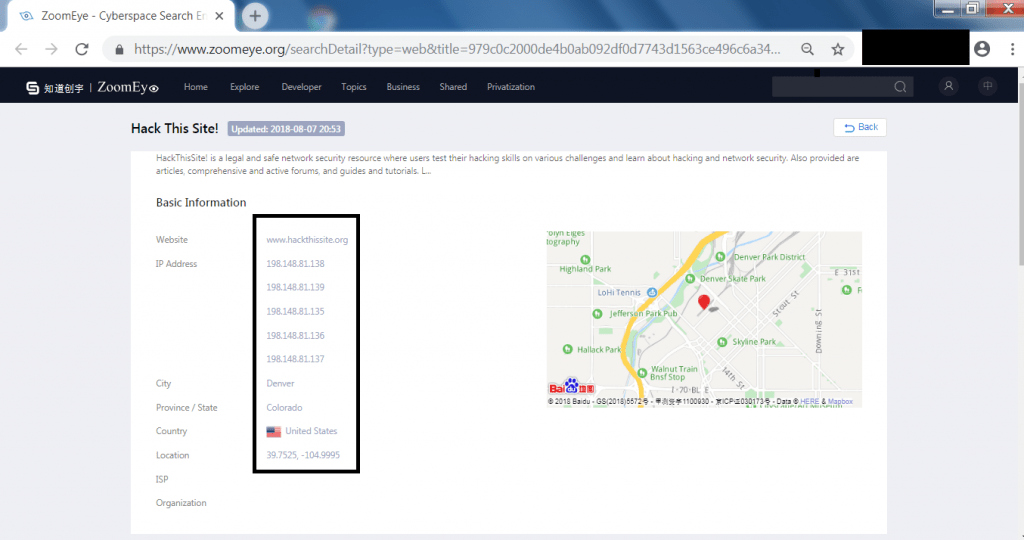Click the Updated: 2018-08-07 20:53 badge
This screenshot has width=1024, height=540.
point(286,129)
